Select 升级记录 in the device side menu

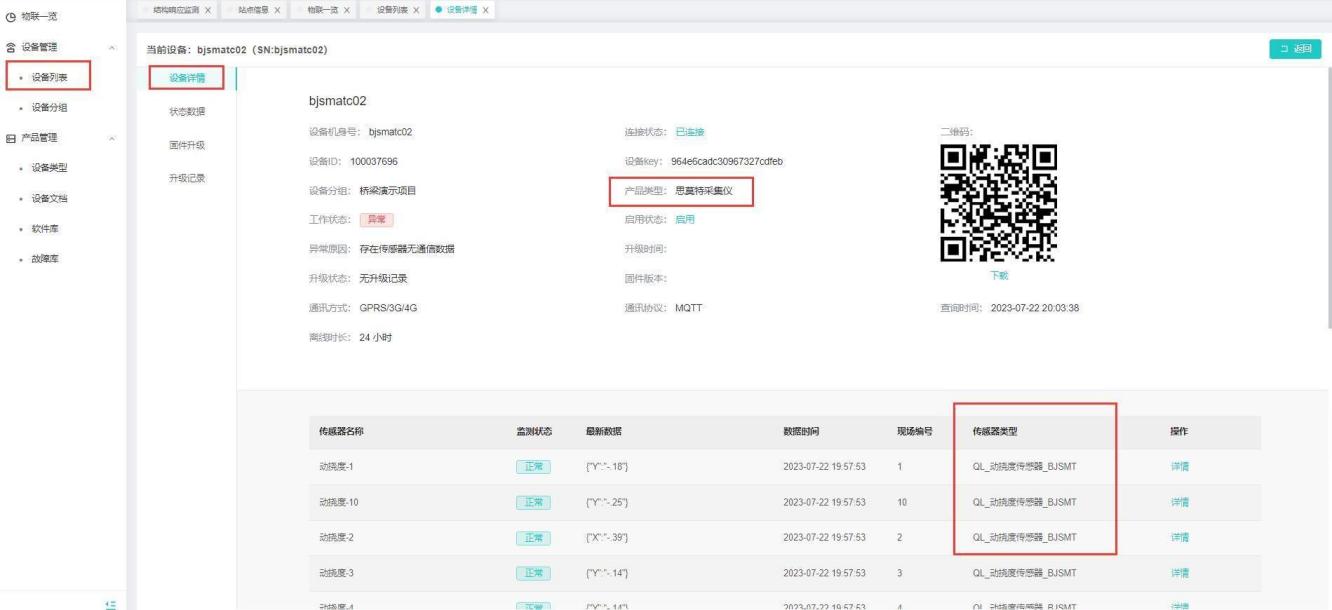(x=187, y=178)
